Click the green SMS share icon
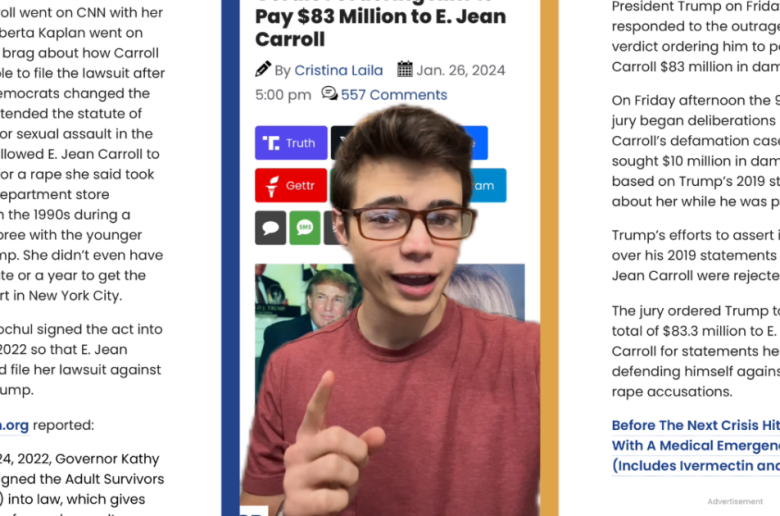 pos(305,228)
